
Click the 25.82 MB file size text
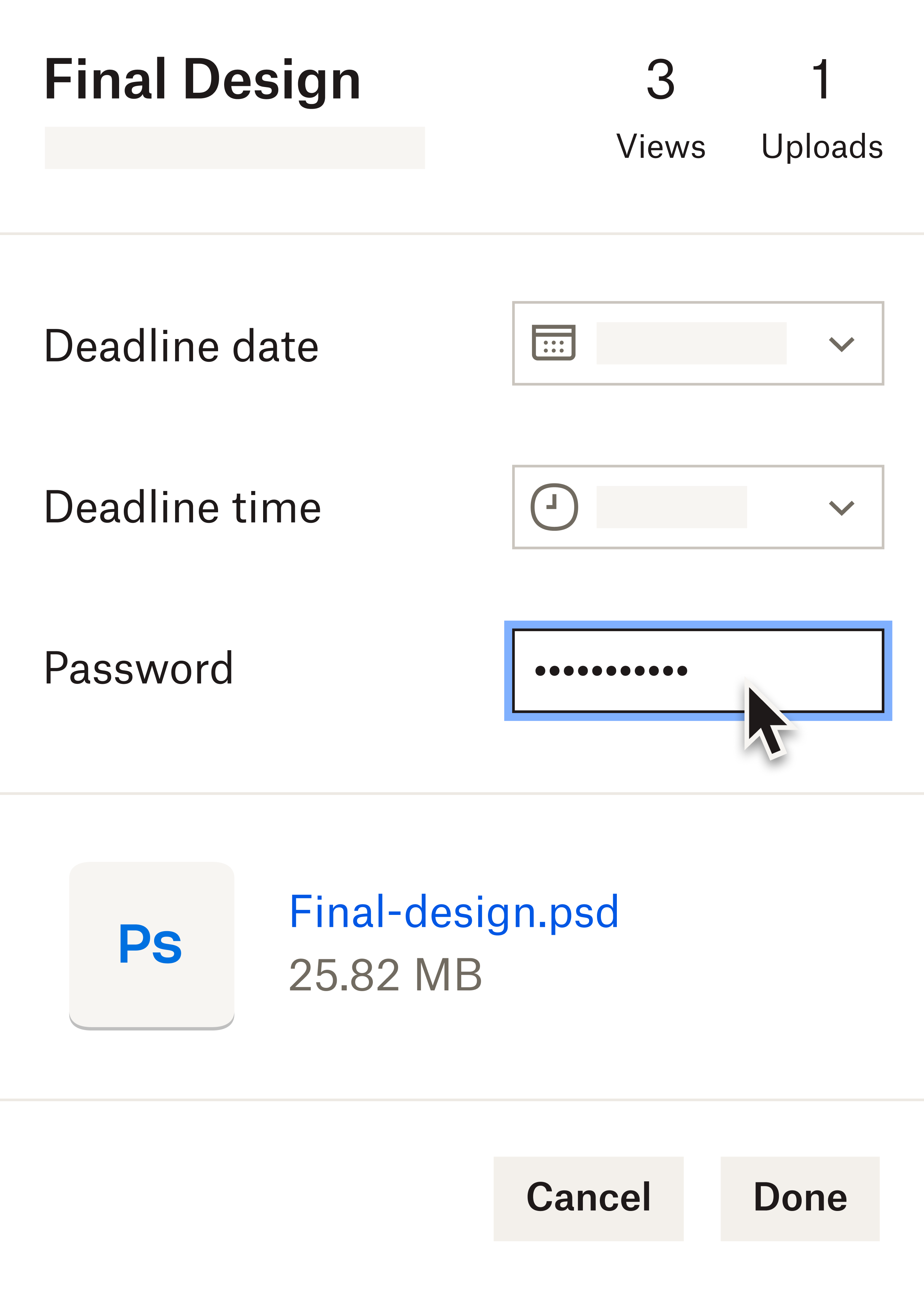[x=385, y=975]
